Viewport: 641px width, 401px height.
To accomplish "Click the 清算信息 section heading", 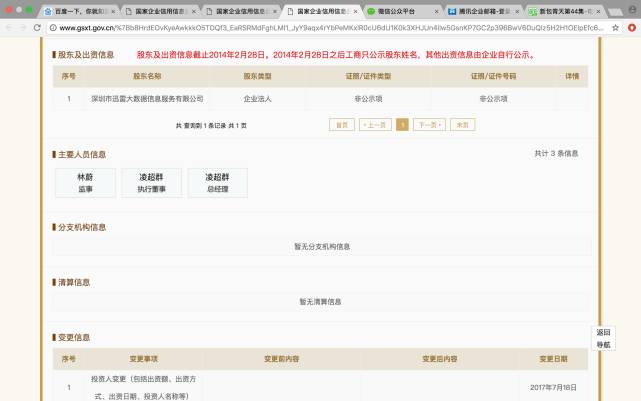I will [74, 282].
